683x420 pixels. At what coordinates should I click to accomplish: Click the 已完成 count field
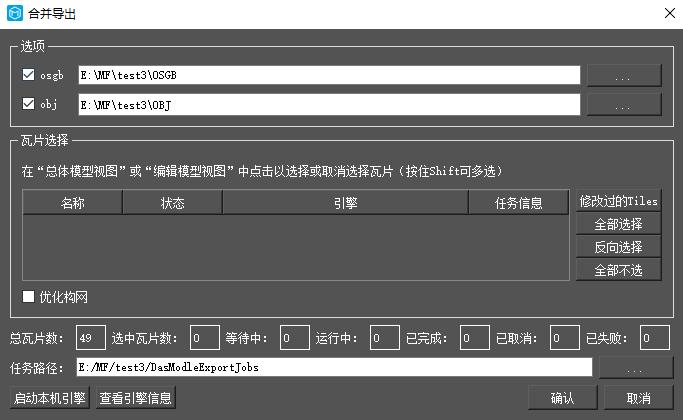point(475,338)
